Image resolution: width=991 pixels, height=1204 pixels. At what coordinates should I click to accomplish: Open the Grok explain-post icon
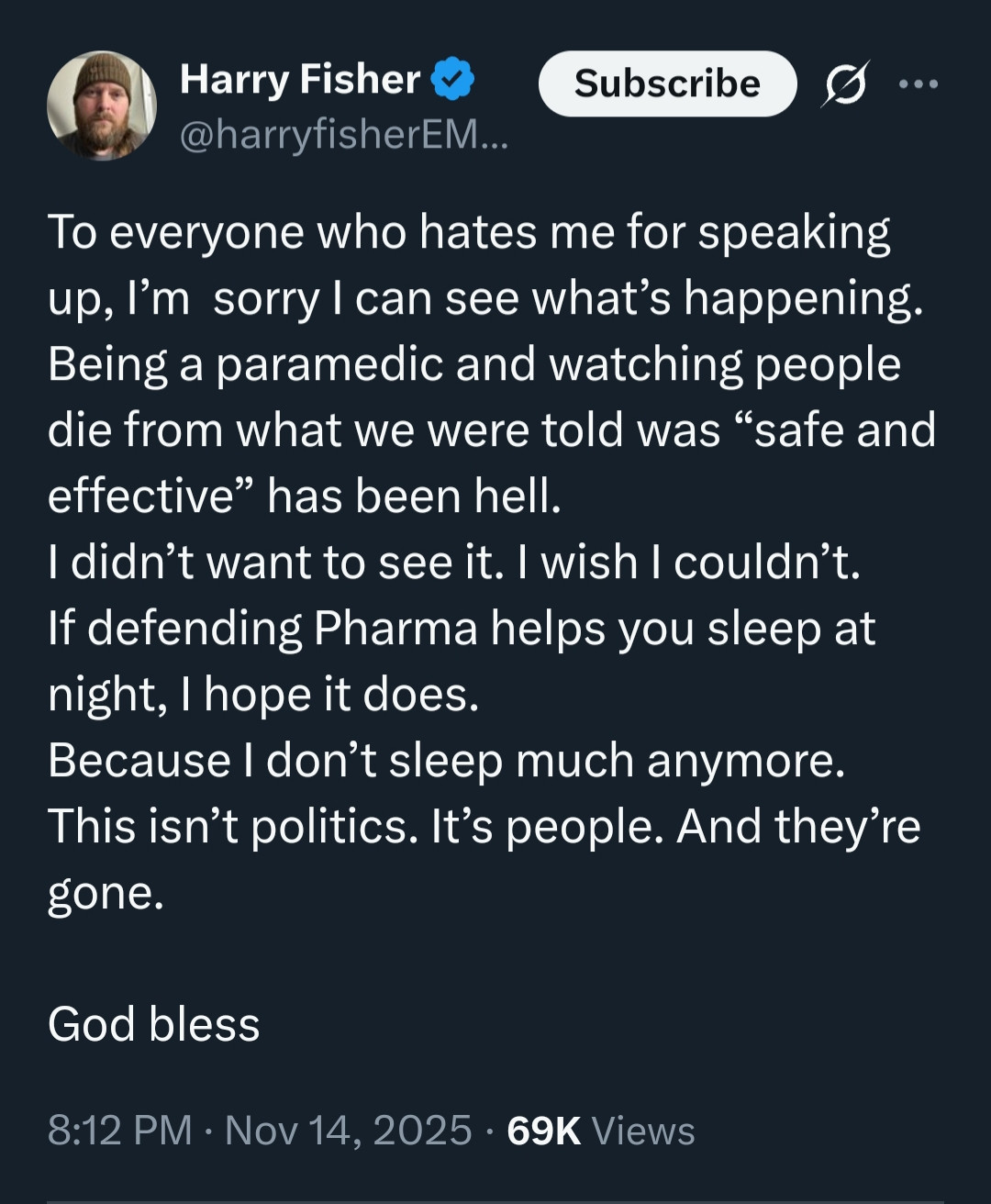point(844,84)
